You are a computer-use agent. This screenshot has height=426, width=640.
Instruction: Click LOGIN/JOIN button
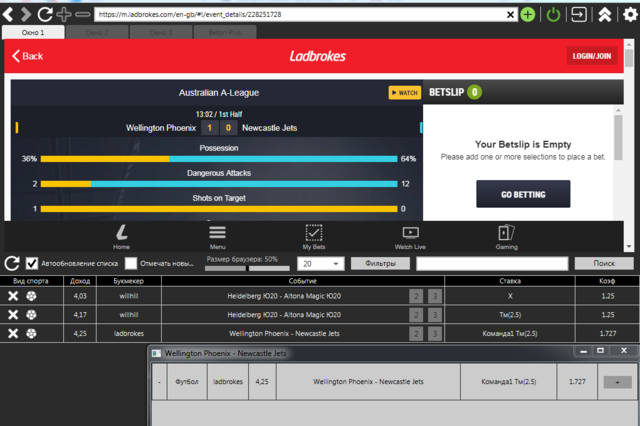coord(591,56)
